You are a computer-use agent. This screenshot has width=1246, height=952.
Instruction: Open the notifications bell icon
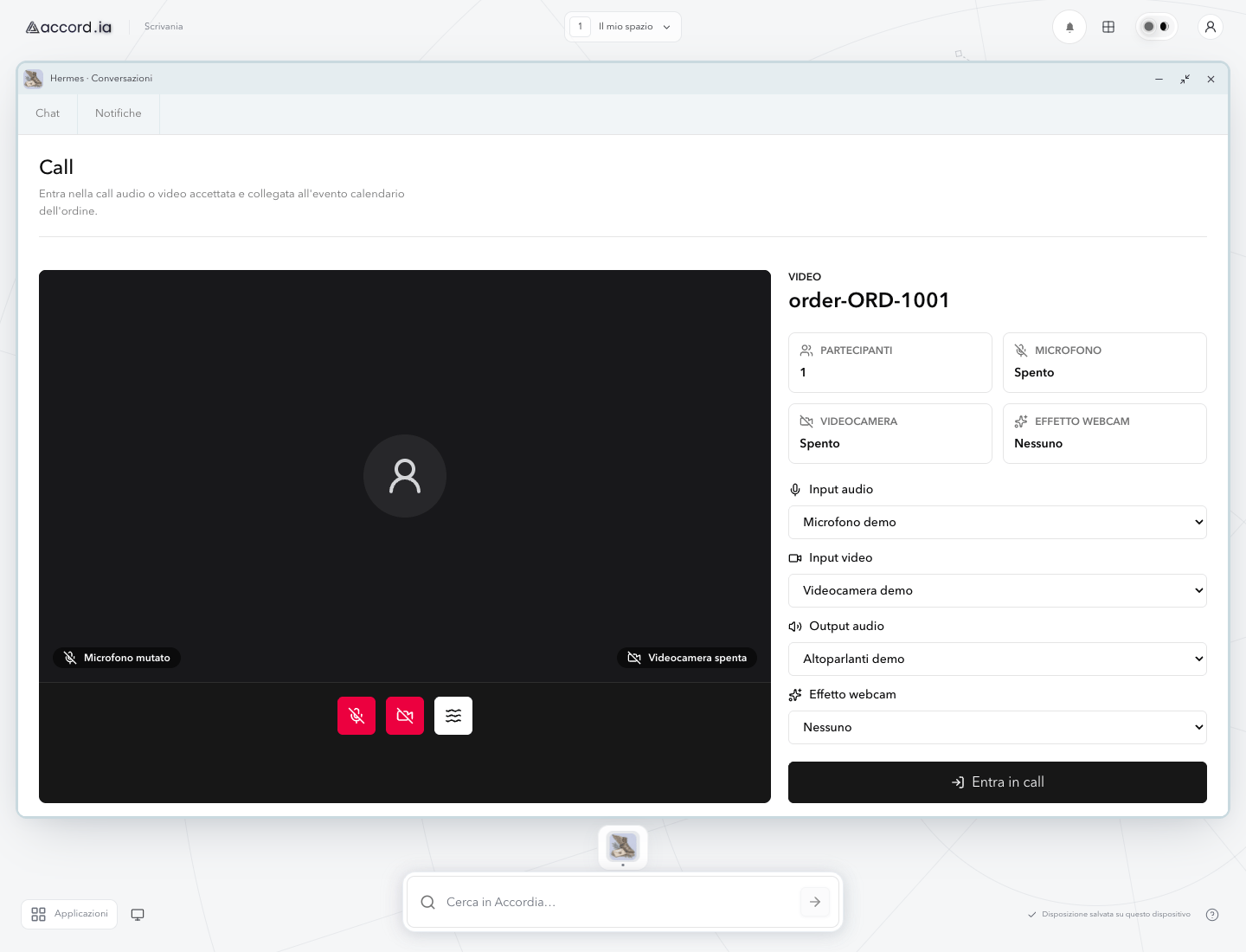[1069, 27]
